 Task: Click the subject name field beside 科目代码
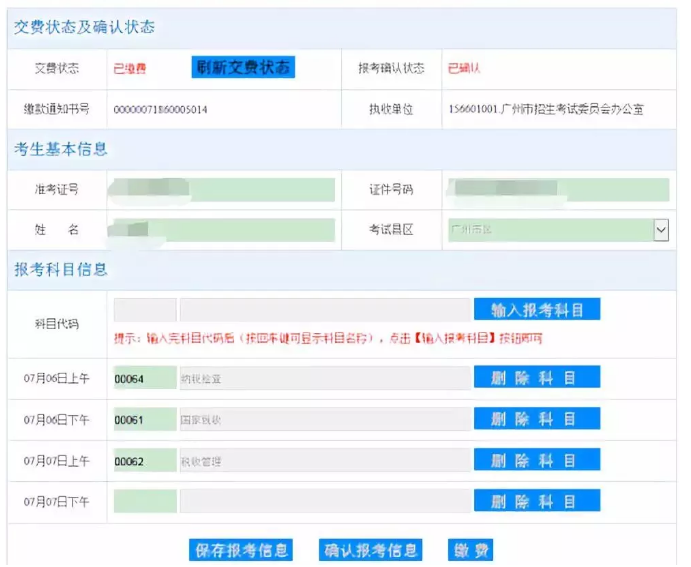325,310
